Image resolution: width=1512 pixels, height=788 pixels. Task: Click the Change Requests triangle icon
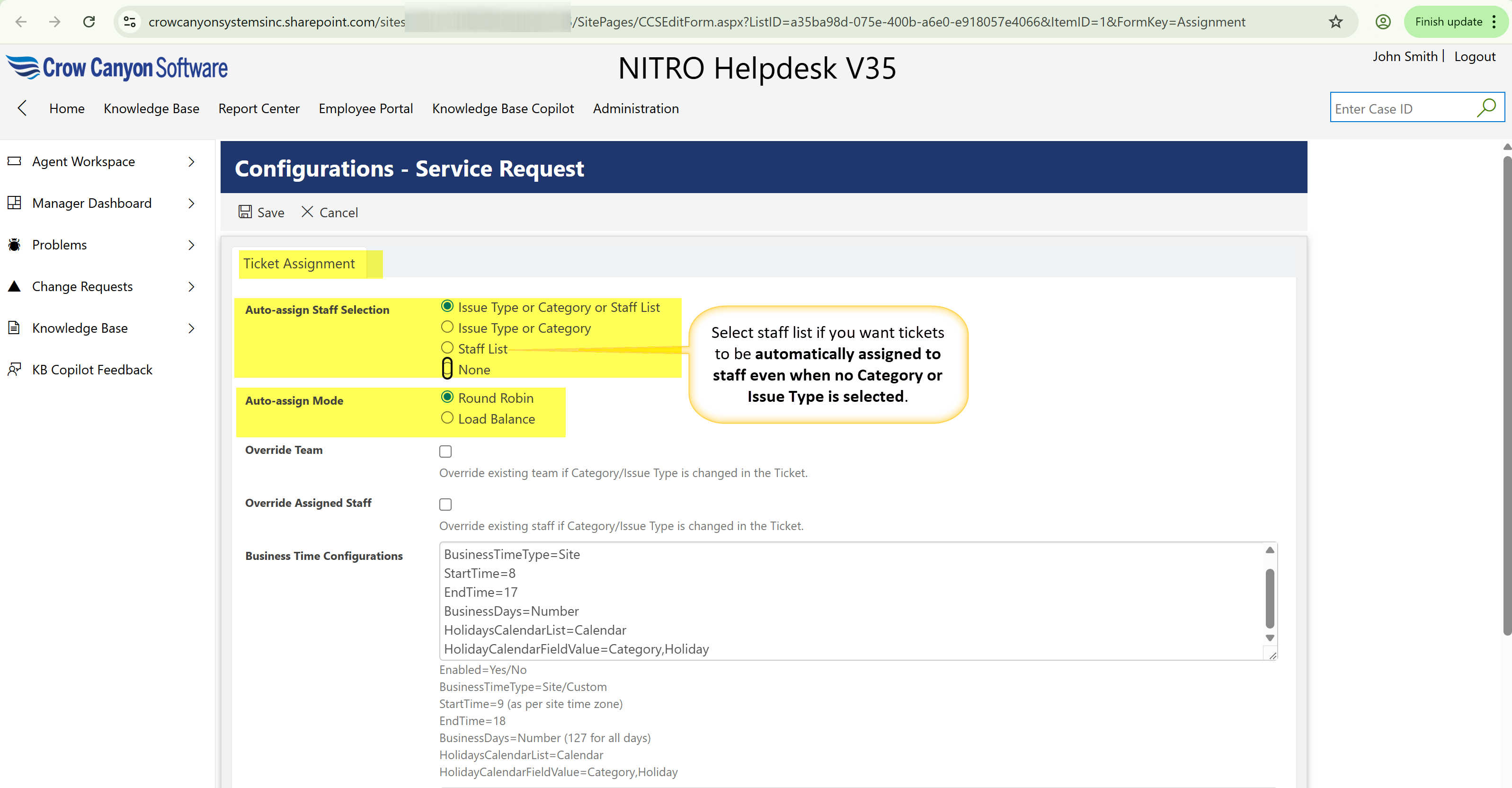(x=15, y=286)
